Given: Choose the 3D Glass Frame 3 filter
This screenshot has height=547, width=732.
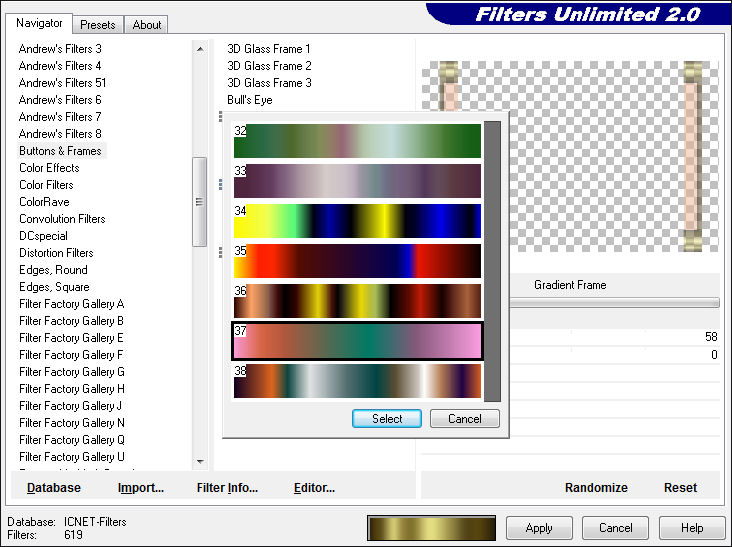Looking at the screenshot, I should click(x=269, y=83).
